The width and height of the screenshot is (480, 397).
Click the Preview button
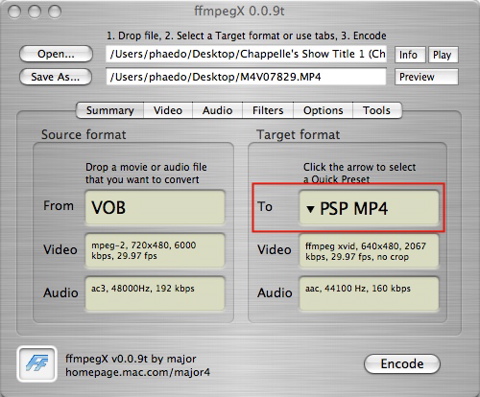[x=426, y=77]
